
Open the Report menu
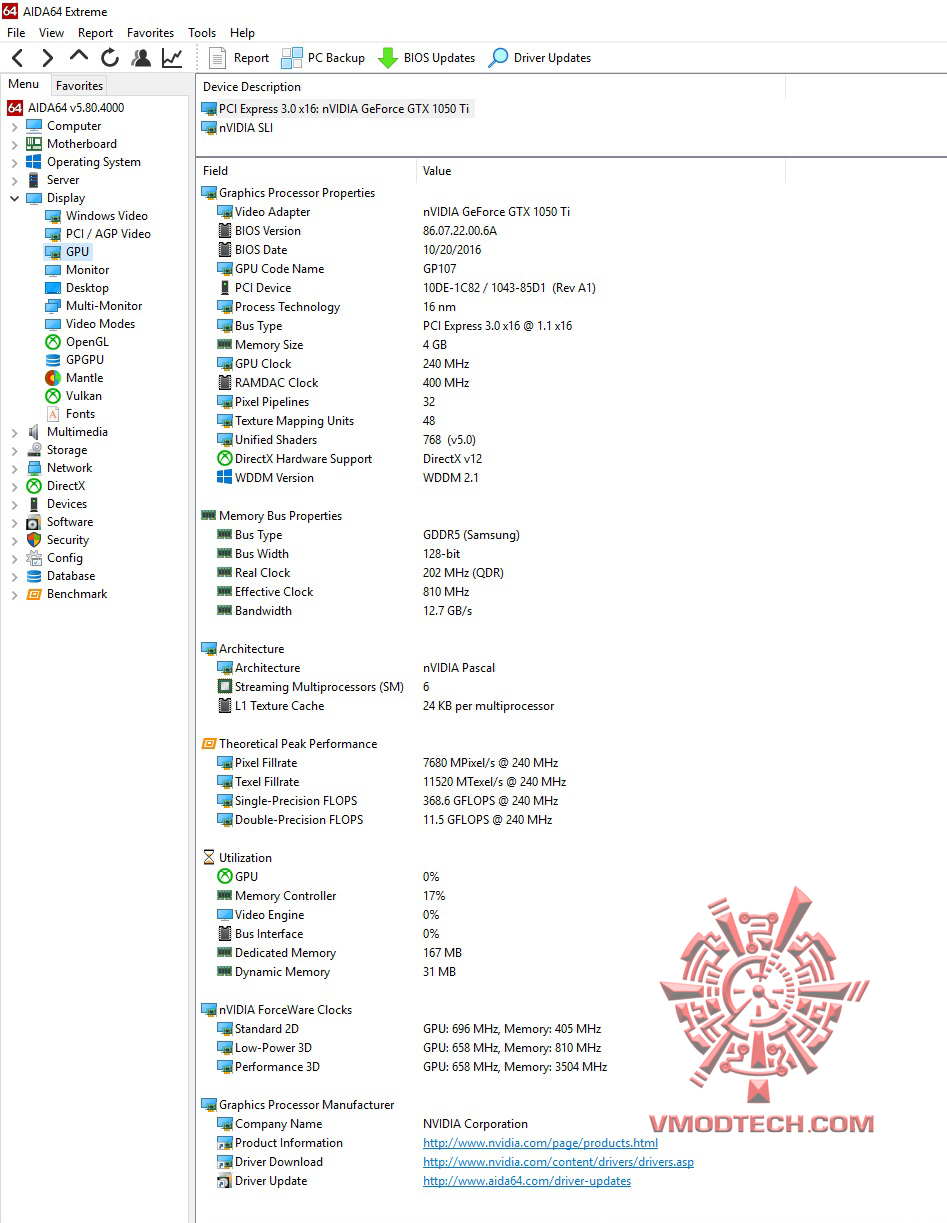96,33
